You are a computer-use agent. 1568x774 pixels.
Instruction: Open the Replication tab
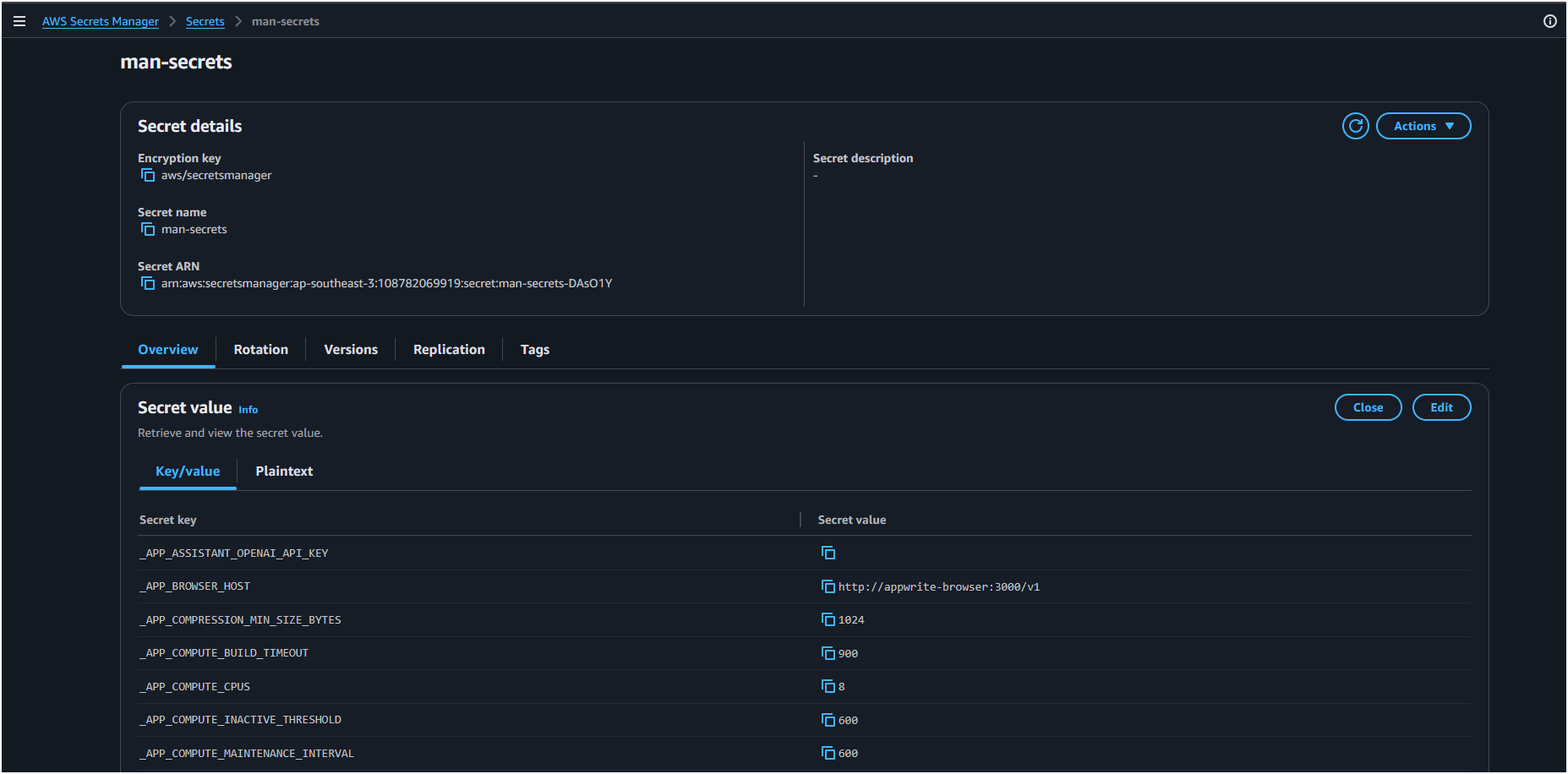[x=449, y=350]
